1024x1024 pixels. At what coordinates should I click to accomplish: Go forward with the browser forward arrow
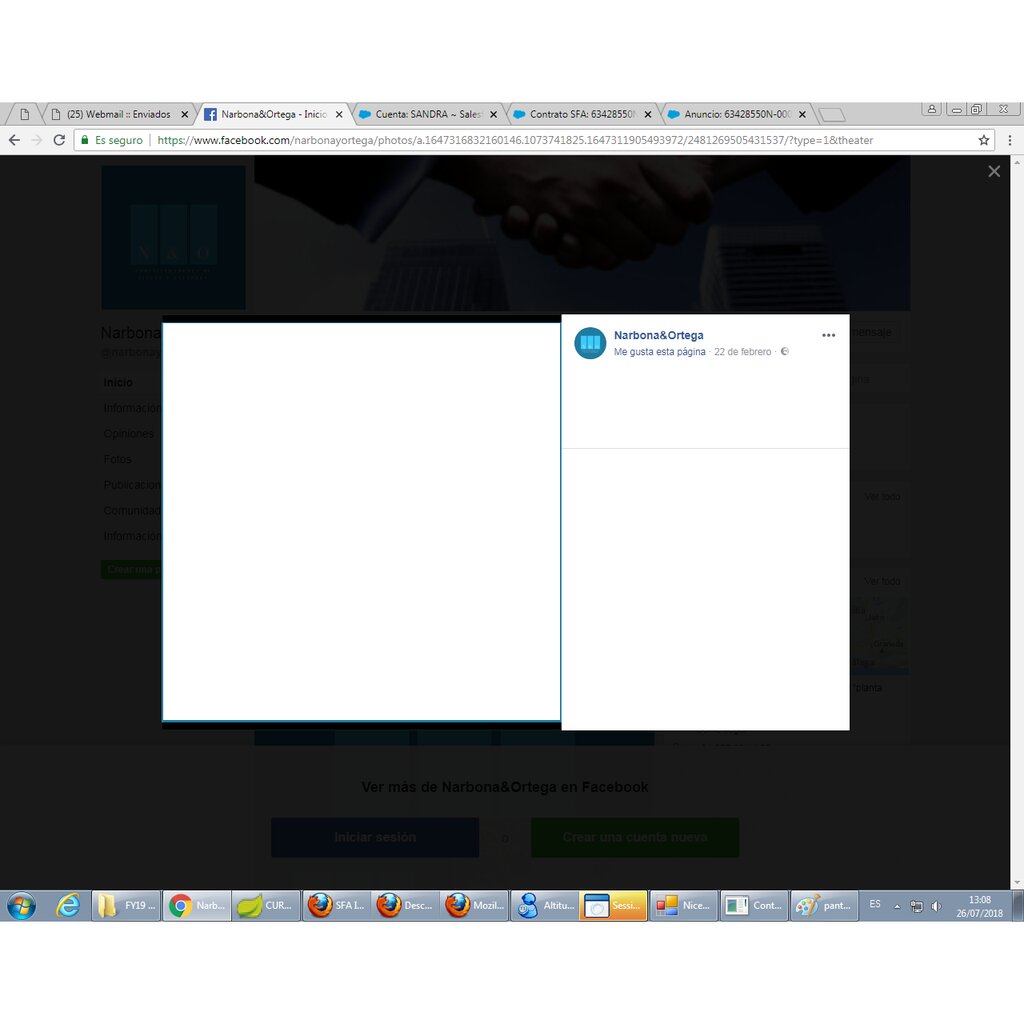pos(37,140)
